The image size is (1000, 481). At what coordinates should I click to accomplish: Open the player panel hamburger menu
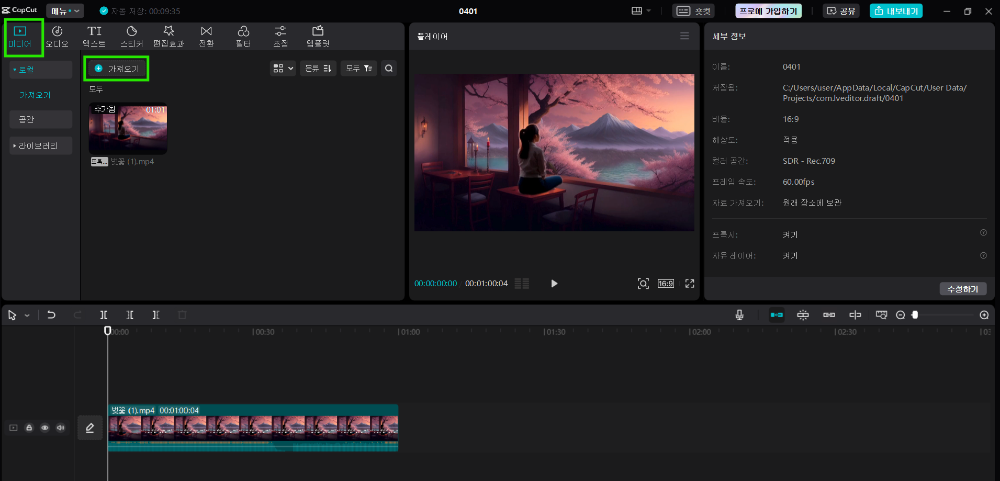pos(684,36)
